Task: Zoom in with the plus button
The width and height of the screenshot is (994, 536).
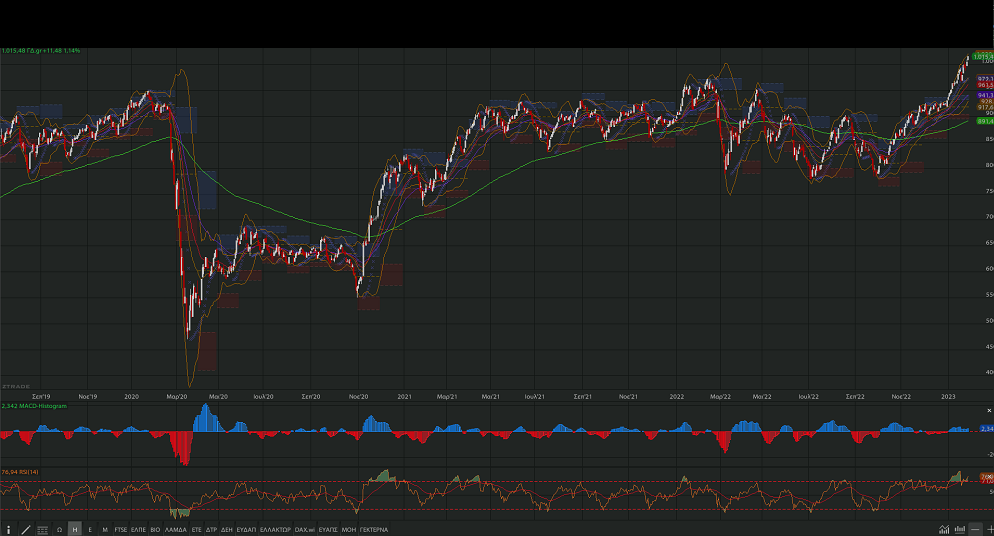Action: coord(990,530)
